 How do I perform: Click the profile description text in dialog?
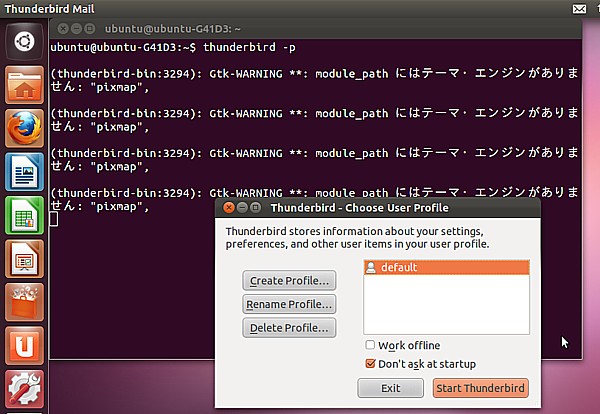357,238
